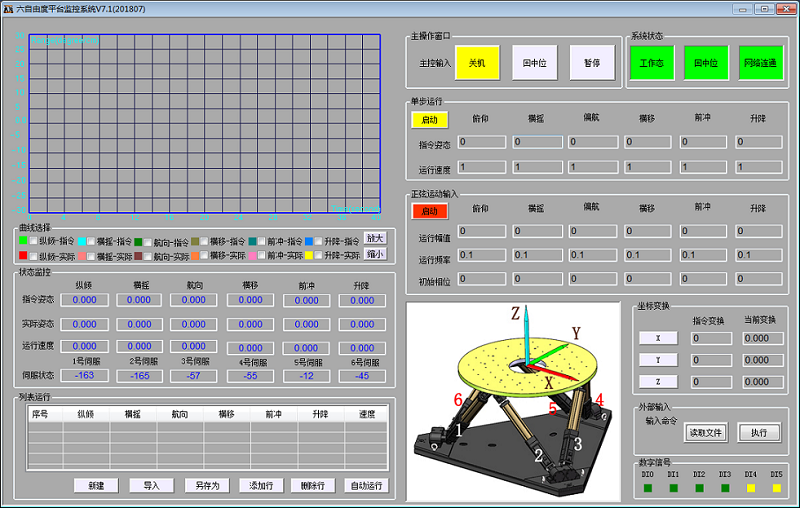Click the DI5 yellow signal indicator

pos(776,488)
